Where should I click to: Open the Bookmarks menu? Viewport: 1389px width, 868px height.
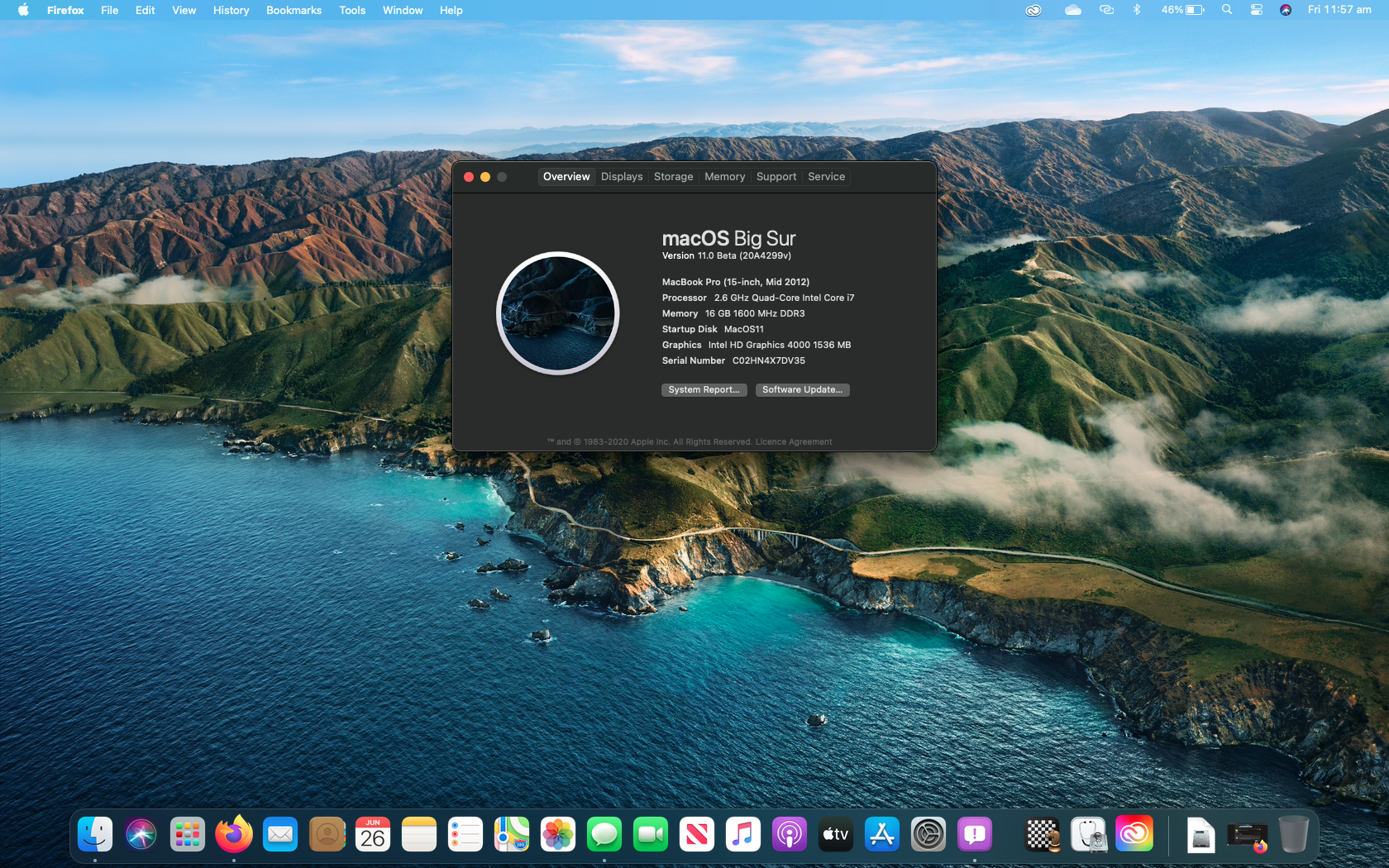pyautogui.click(x=294, y=10)
